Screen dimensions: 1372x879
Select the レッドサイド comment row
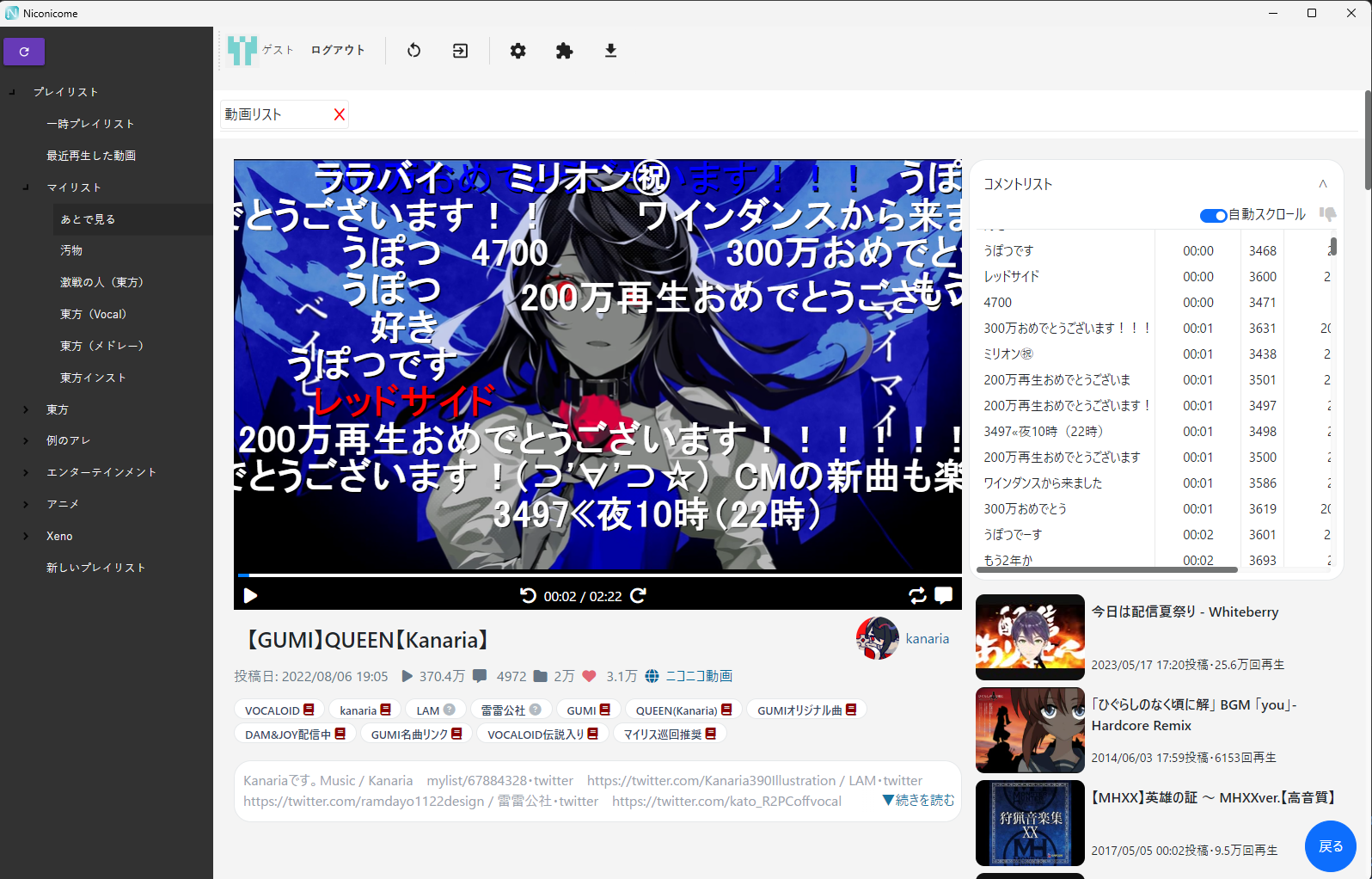click(x=1155, y=276)
